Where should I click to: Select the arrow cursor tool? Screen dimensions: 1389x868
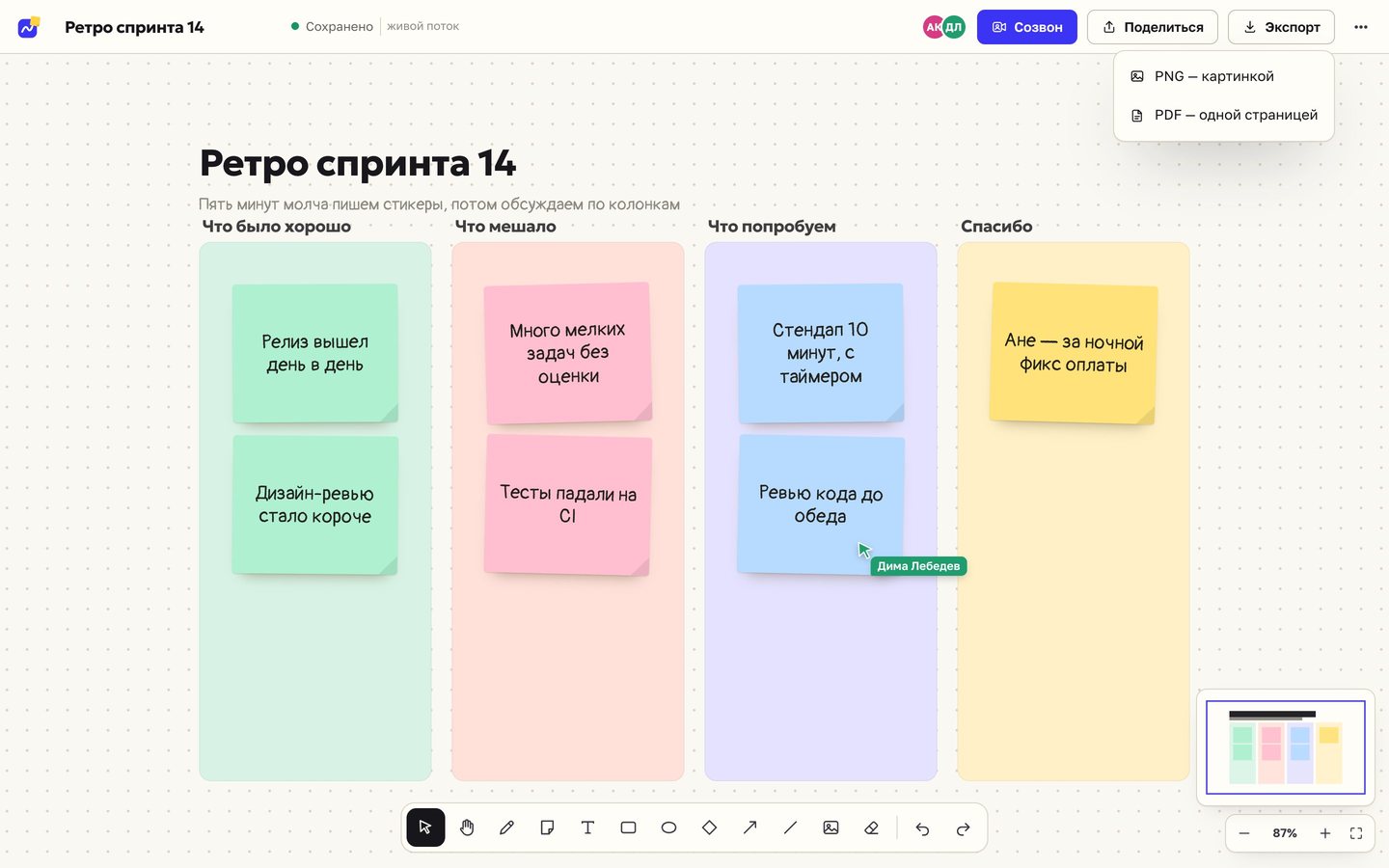tap(425, 827)
